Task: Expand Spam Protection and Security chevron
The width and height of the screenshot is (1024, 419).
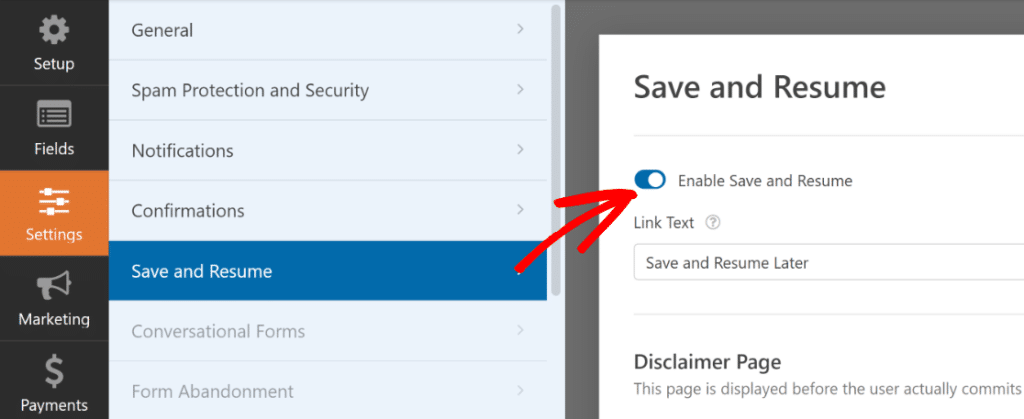Action: coord(520,90)
